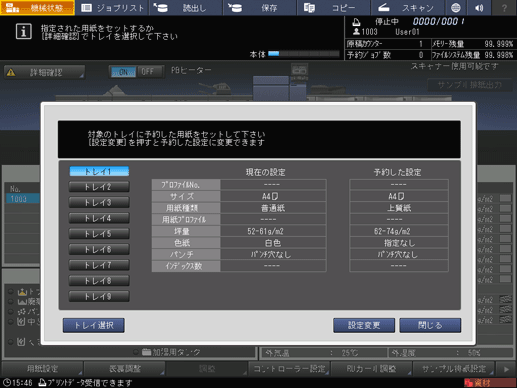Click the question mark help icon

pyautogui.click(x=504, y=8)
